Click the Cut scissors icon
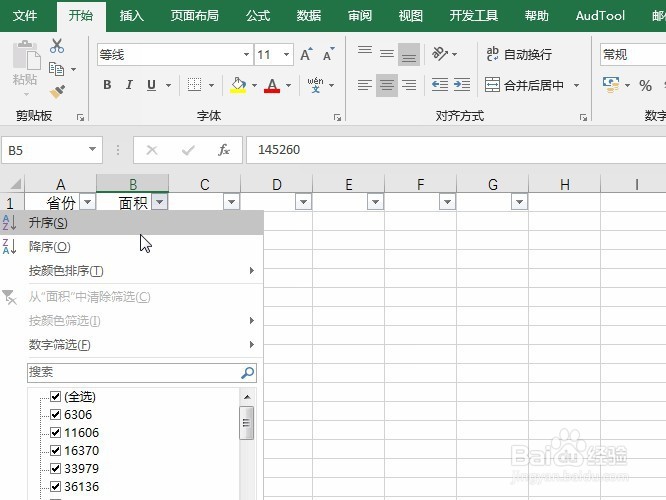The width and height of the screenshot is (666, 500). point(56,46)
